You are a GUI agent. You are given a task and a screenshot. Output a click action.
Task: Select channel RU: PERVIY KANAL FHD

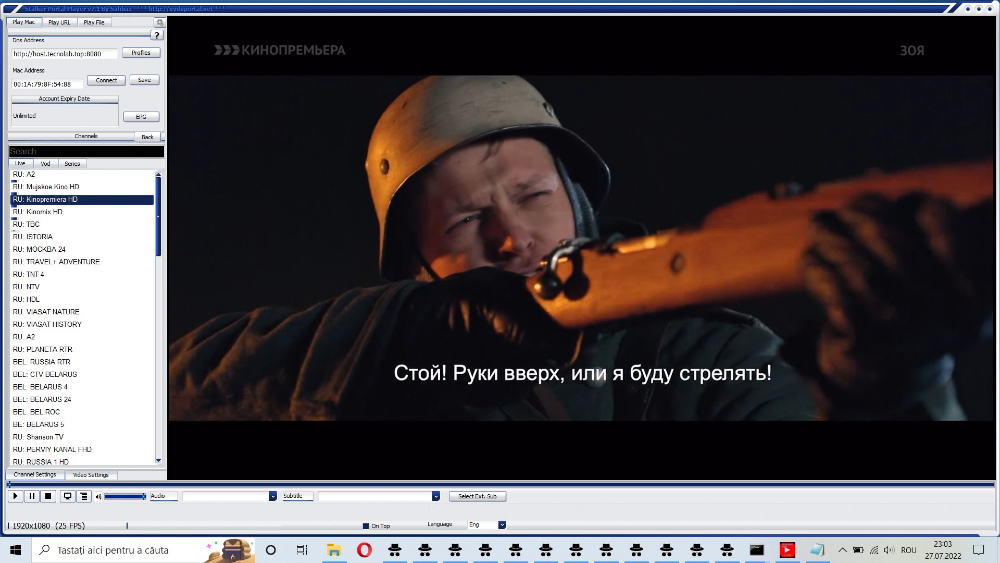[x=82, y=450]
